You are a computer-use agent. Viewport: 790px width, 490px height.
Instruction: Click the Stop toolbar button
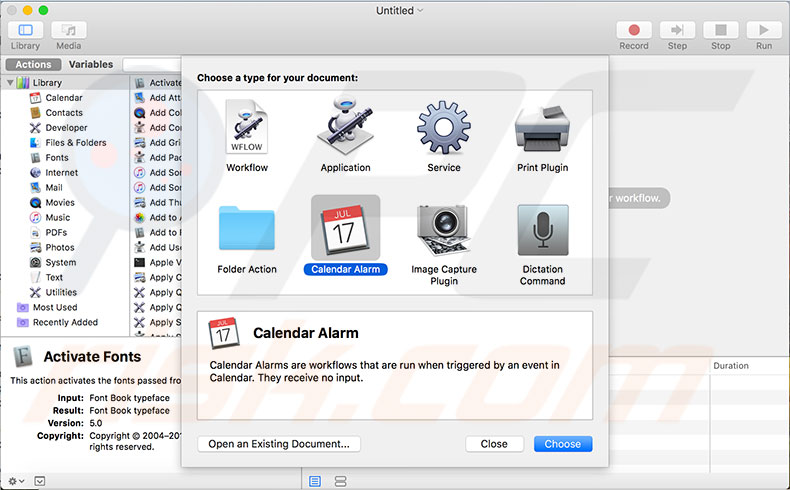tap(720, 30)
